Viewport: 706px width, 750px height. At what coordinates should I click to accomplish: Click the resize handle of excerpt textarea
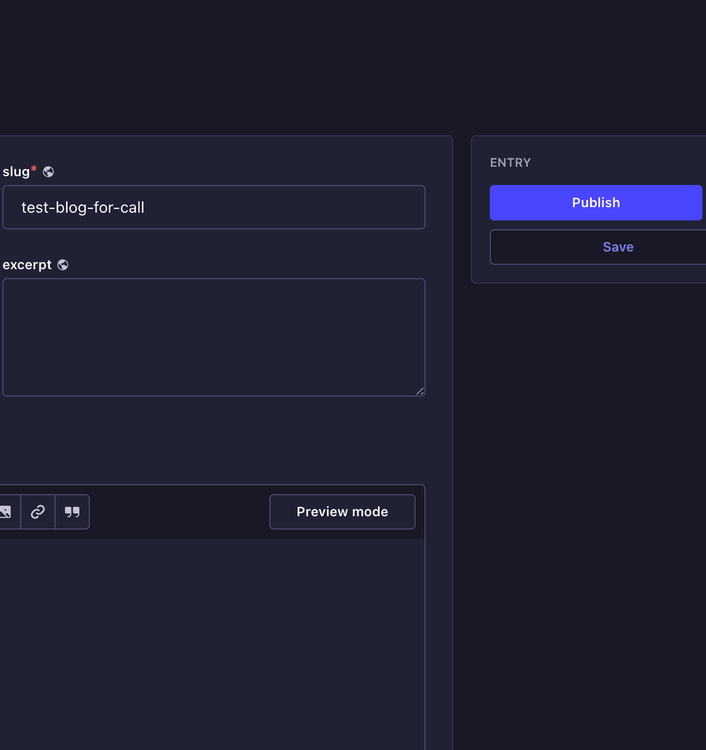pyautogui.click(x=419, y=390)
